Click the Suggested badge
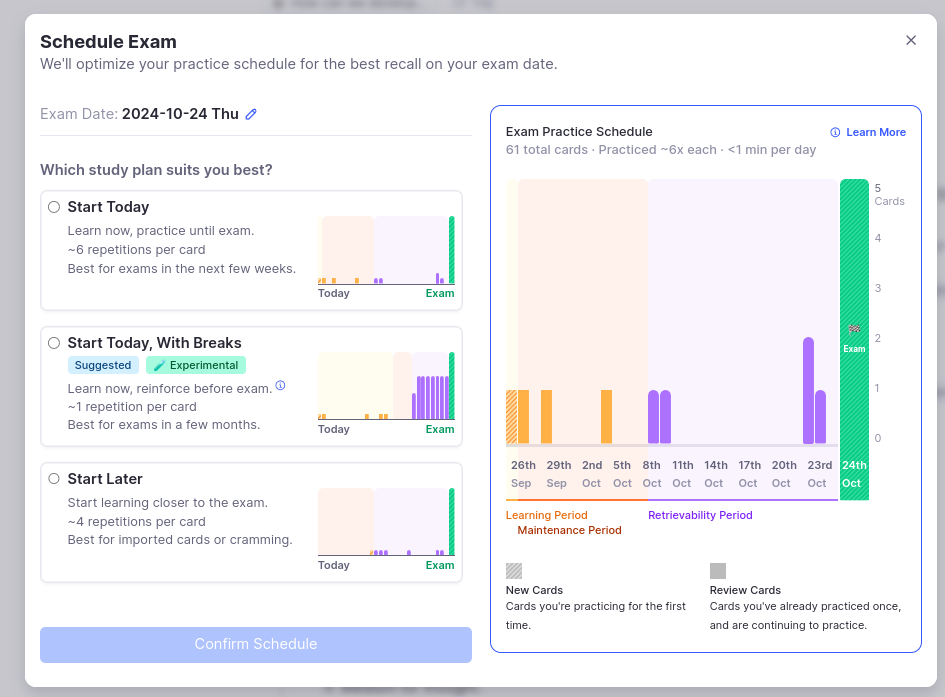Image resolution: width=945 pixels, height=697 pixels. [x=103, y=365]
